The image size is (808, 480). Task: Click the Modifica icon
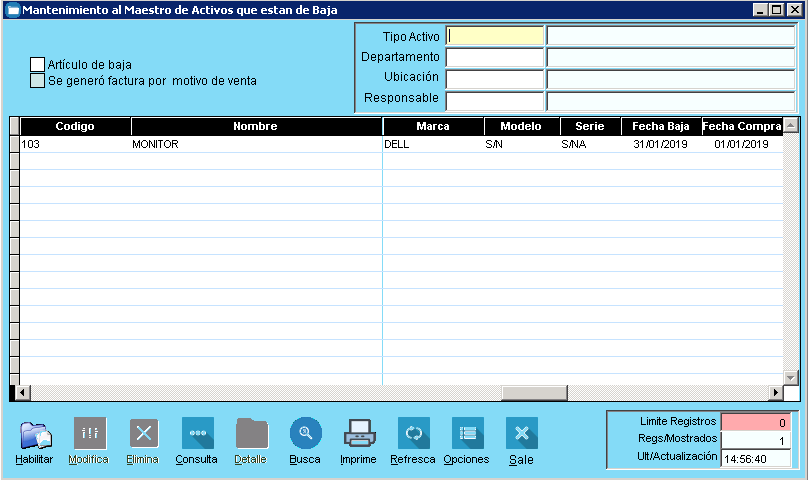[89, 434]
